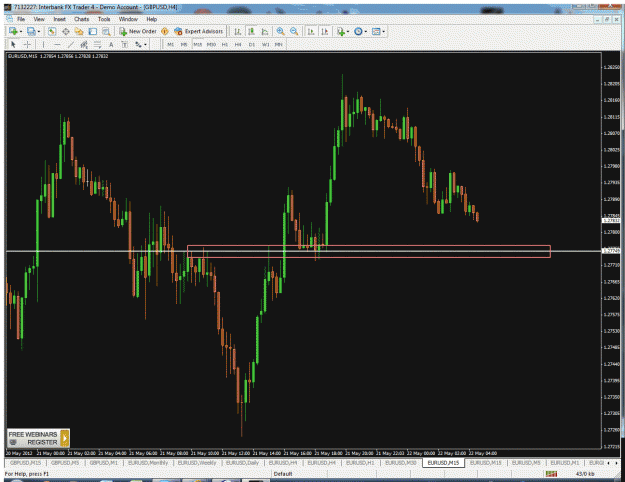This screenshot has width=625, height=482.
Task: Select the crosshair tool
Action: [27, 44]
